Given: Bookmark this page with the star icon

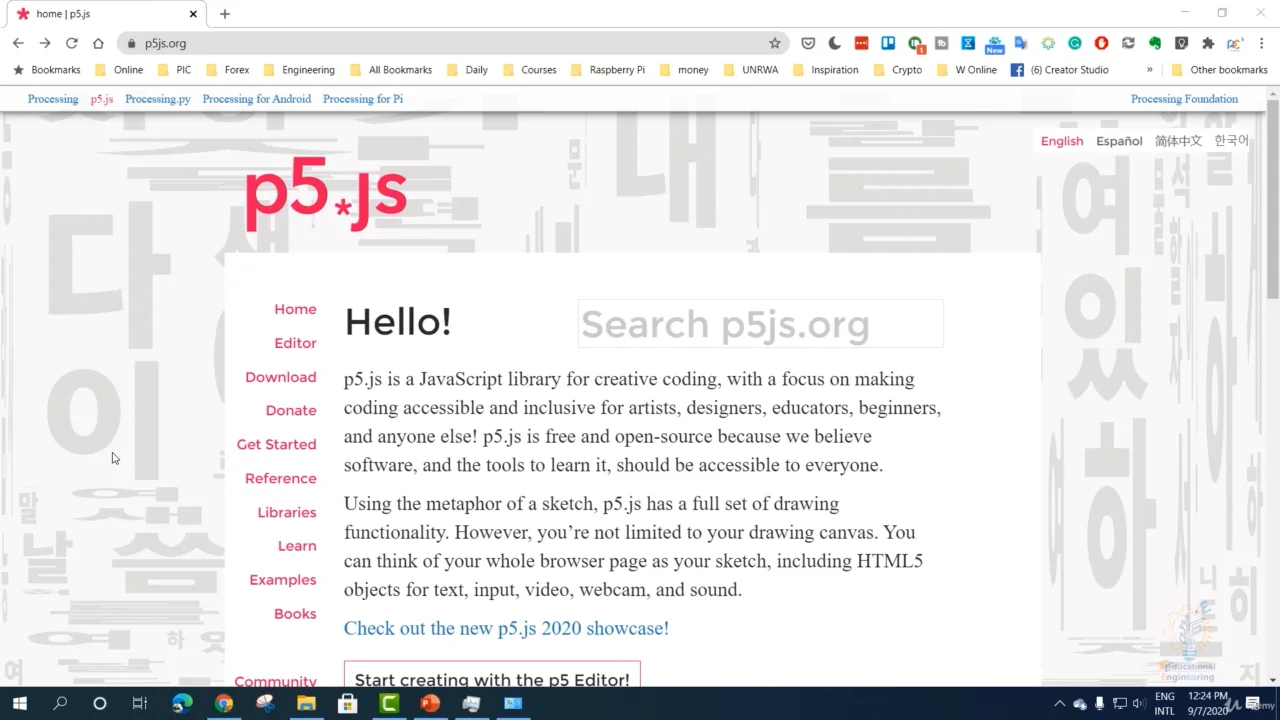Looking at the screenshot, I should pos(775,43).
